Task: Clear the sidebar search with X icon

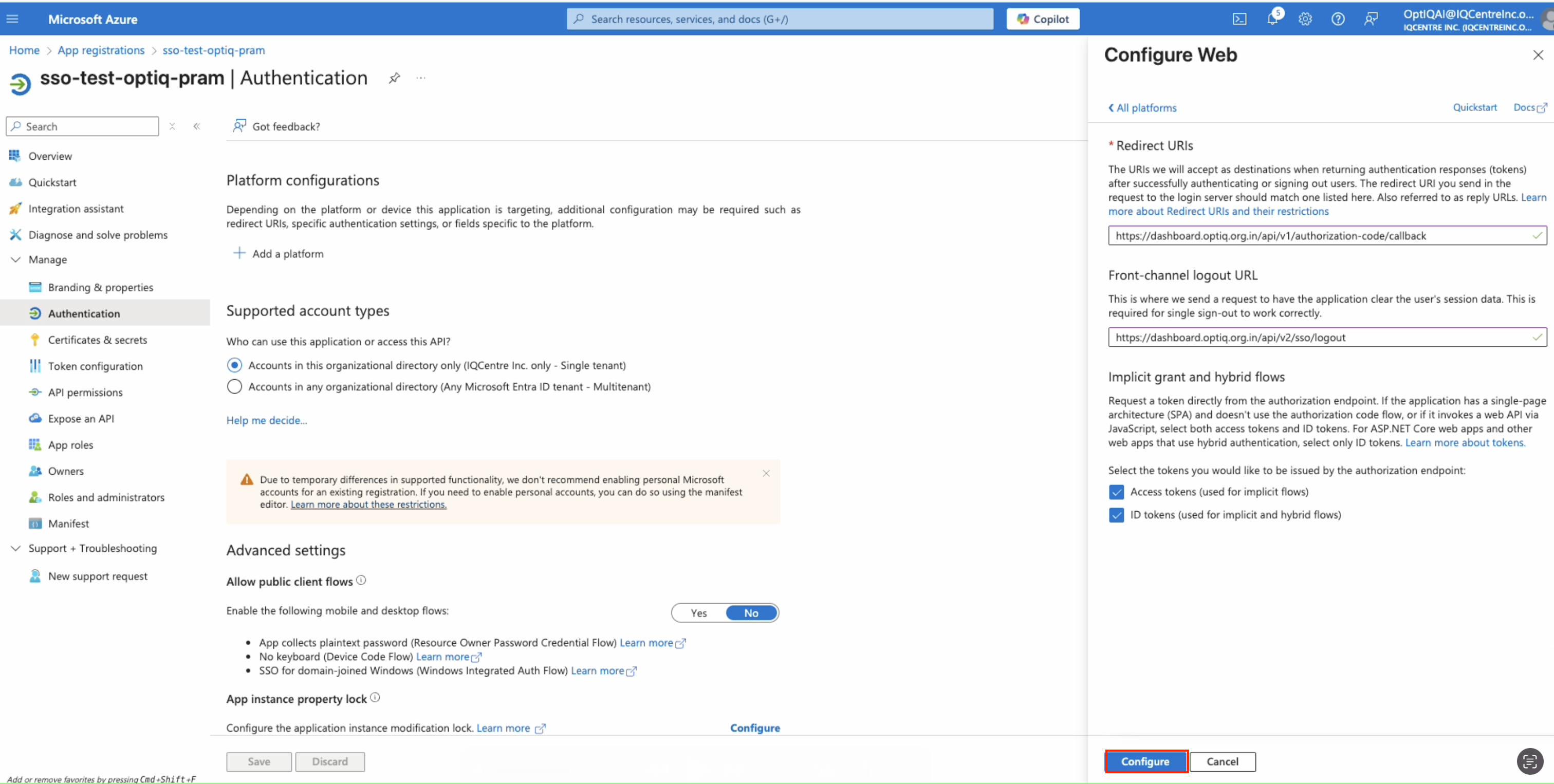Action: [x=172, y=126]
